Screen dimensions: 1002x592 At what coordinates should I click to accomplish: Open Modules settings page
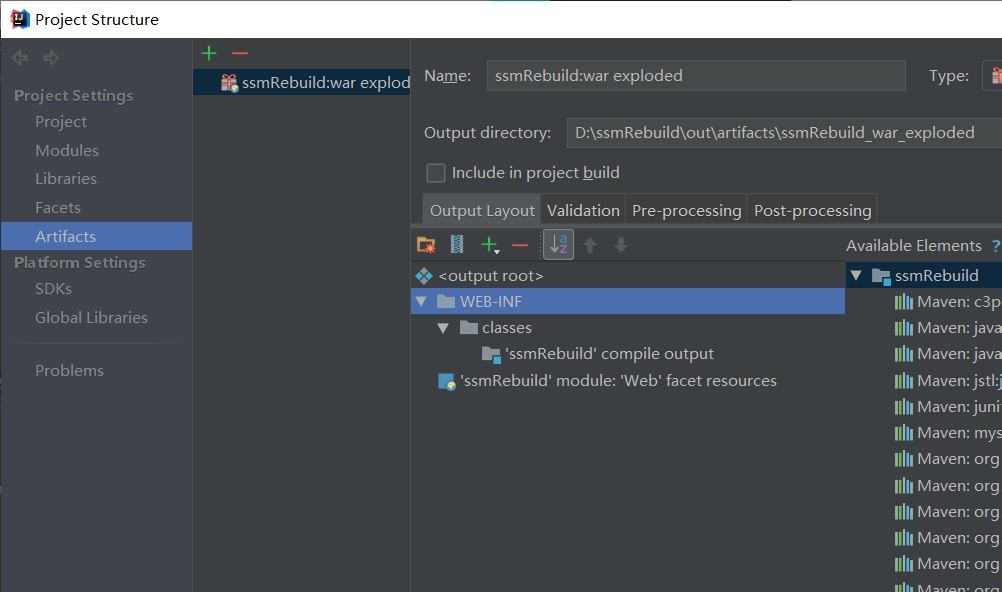coord(67,150)
